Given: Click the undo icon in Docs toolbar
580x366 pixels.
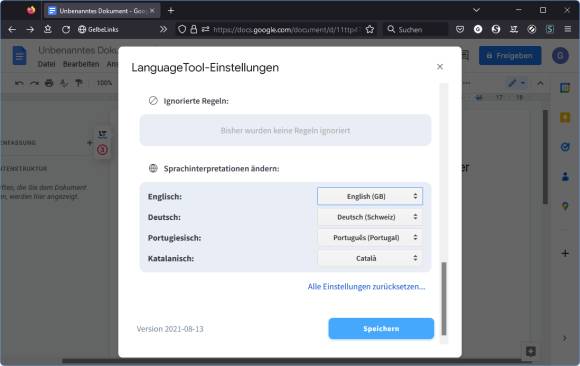Looking at the screenshot, I should click(x=19, y=83).
